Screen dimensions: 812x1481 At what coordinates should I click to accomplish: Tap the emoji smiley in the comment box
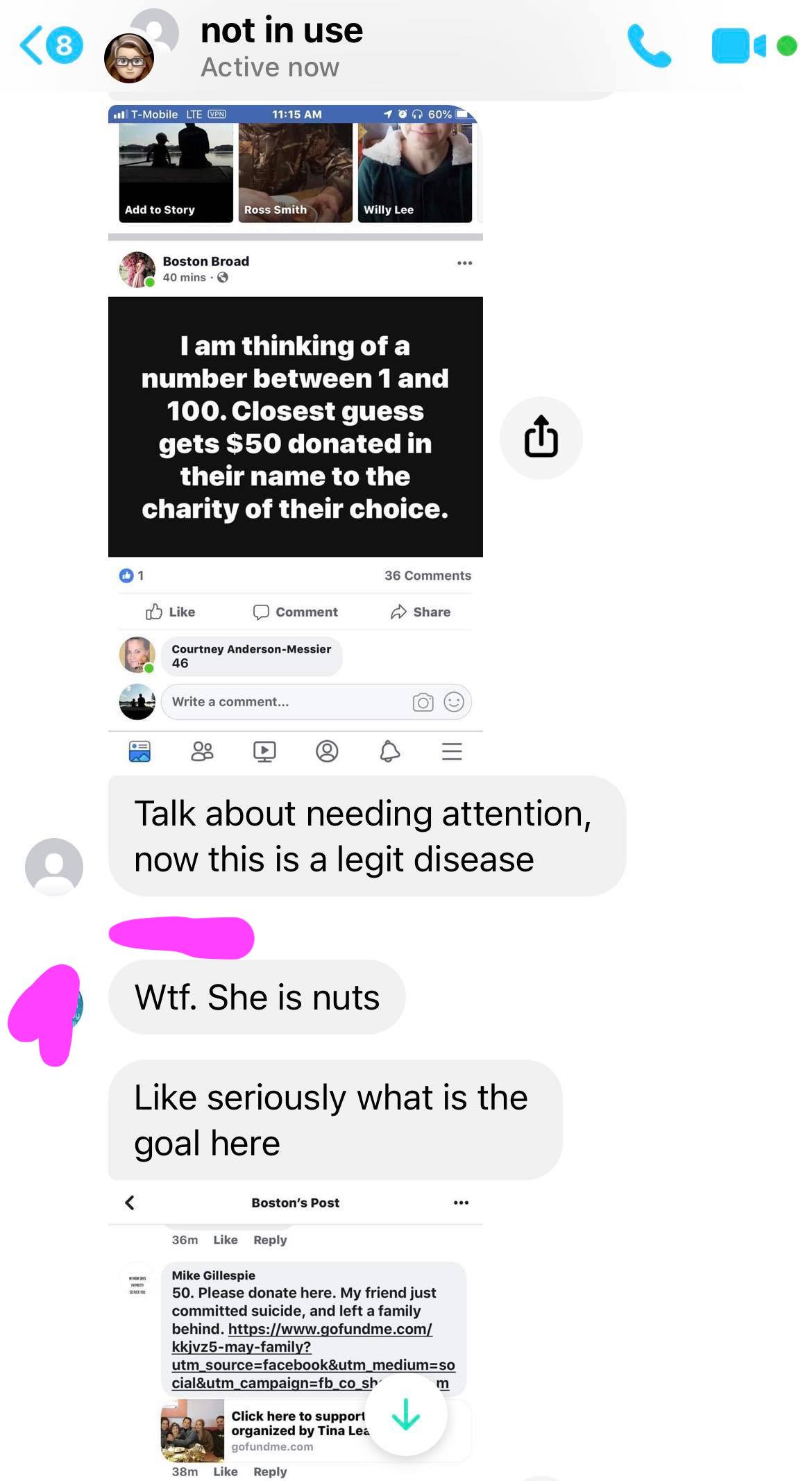[x=454, y=702]
